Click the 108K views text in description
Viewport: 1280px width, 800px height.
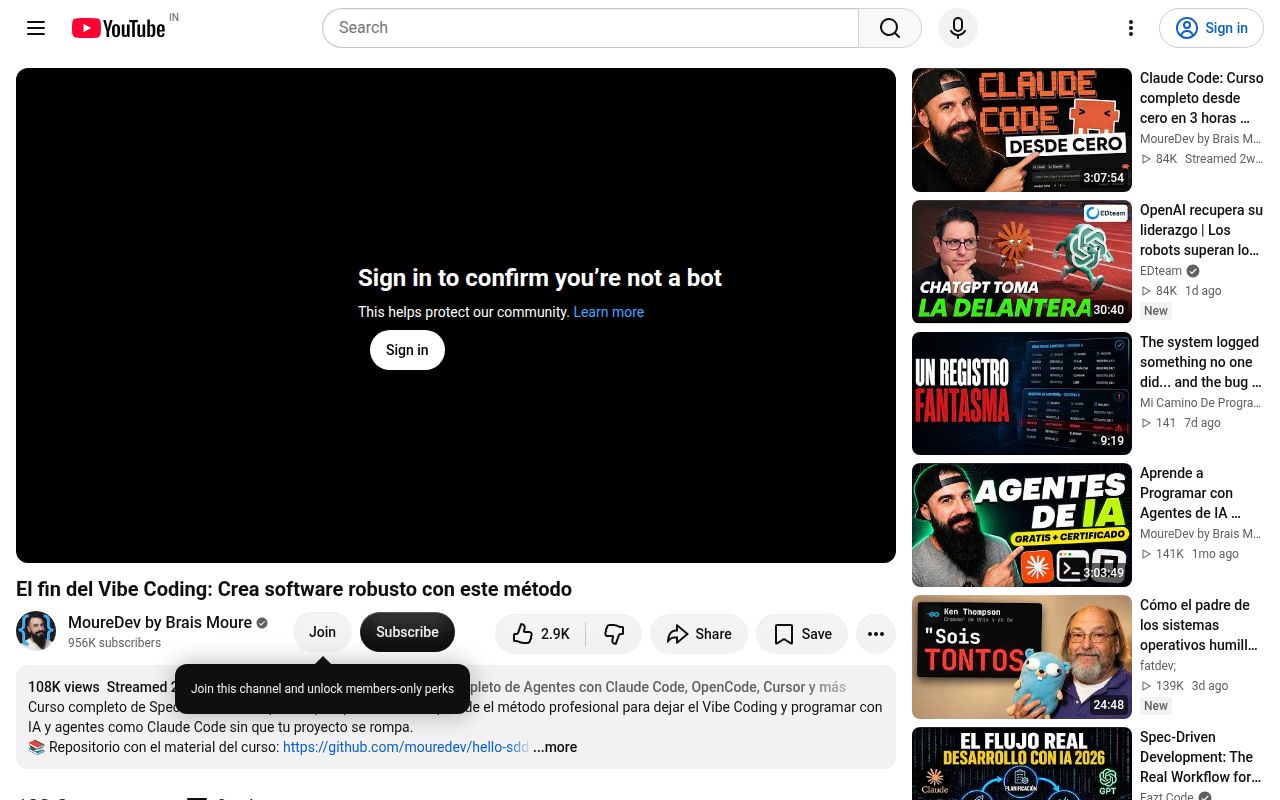point(64,687)
